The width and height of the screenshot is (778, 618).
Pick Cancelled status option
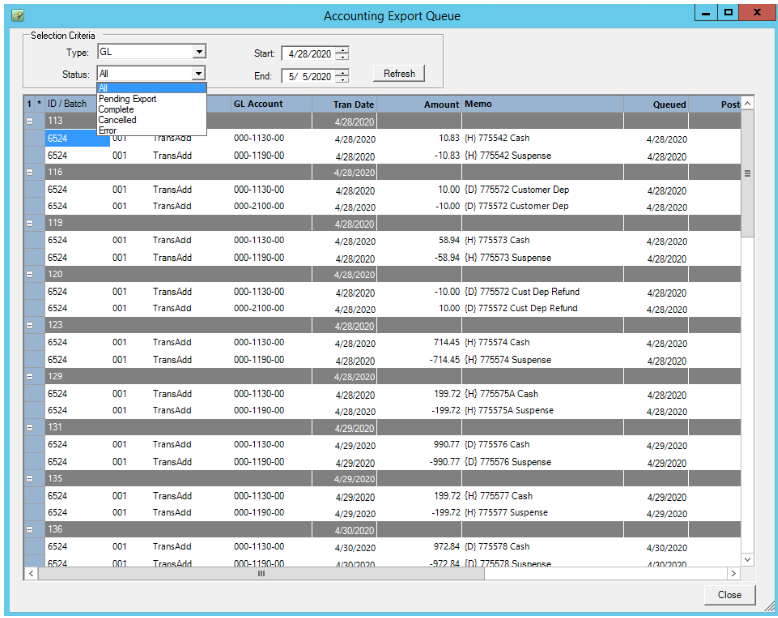[x=117, y=120]
